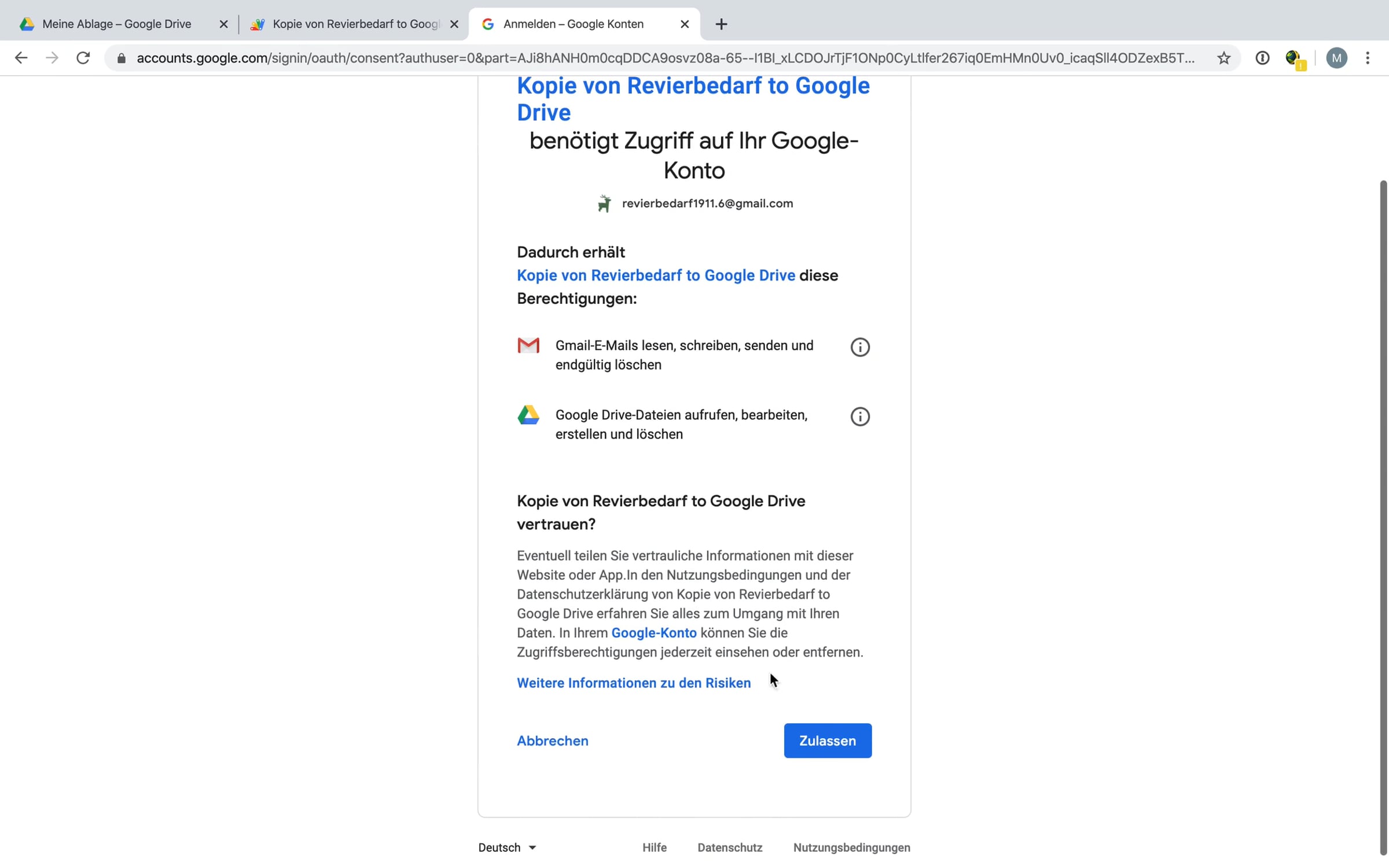Reload the page with the refresh icon

pyautogui.click(x=83, y=58)
